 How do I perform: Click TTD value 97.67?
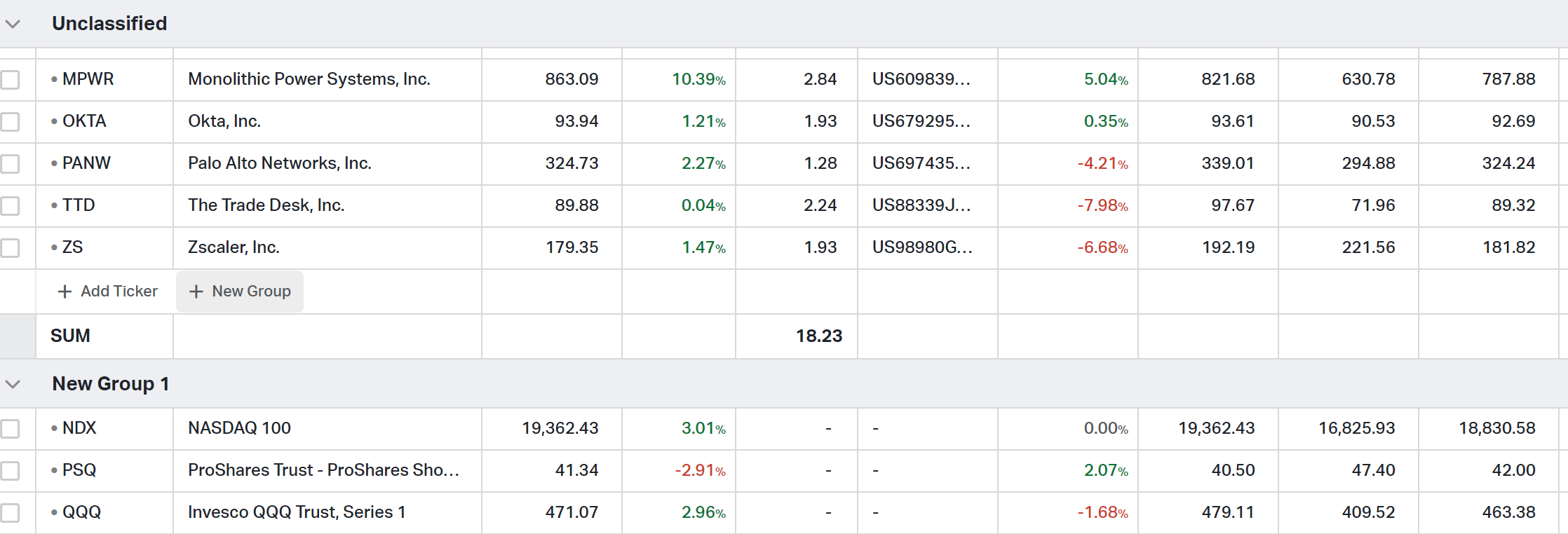(1233, 205)
